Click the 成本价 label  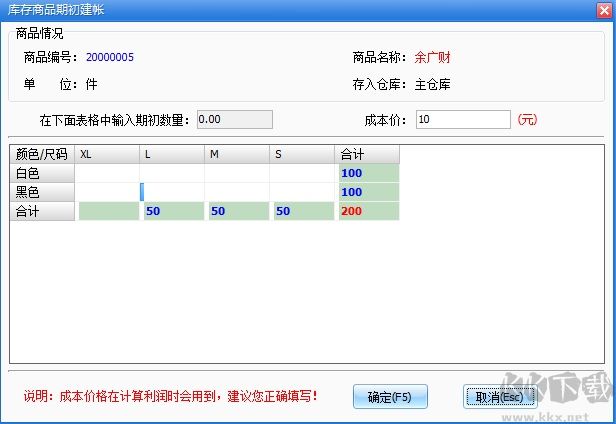(x=385, y=120)
